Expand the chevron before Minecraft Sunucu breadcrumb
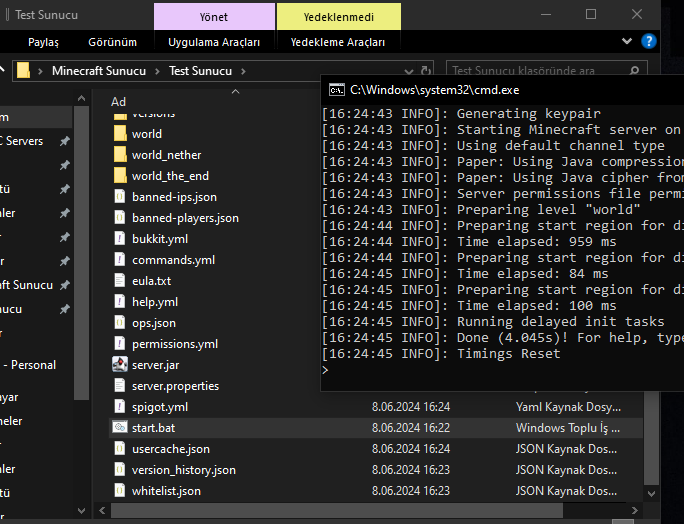This screenshot has width=684, height=524. click(40, 71)
